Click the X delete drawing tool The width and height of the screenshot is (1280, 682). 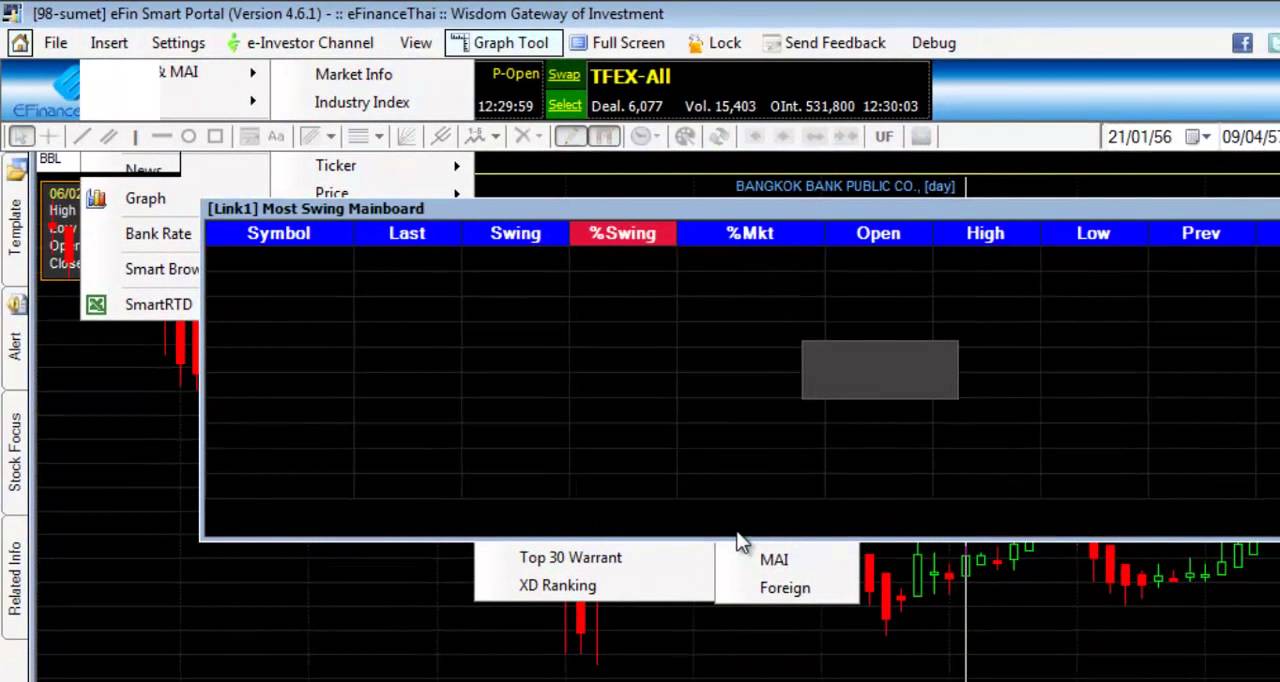(522, 137)
